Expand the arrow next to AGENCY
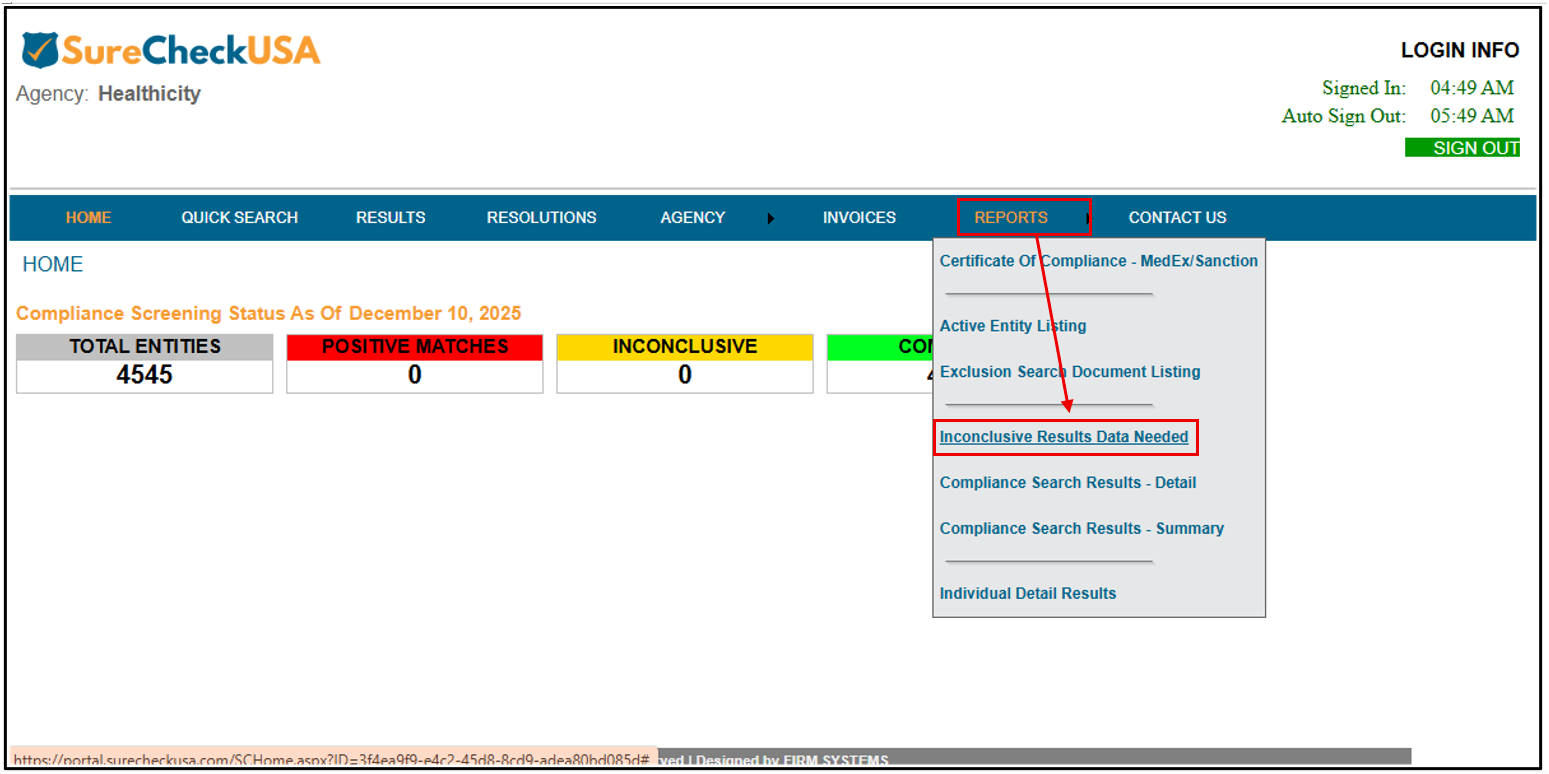This screenshot has height=774, width=1549. tap(771, 218)
